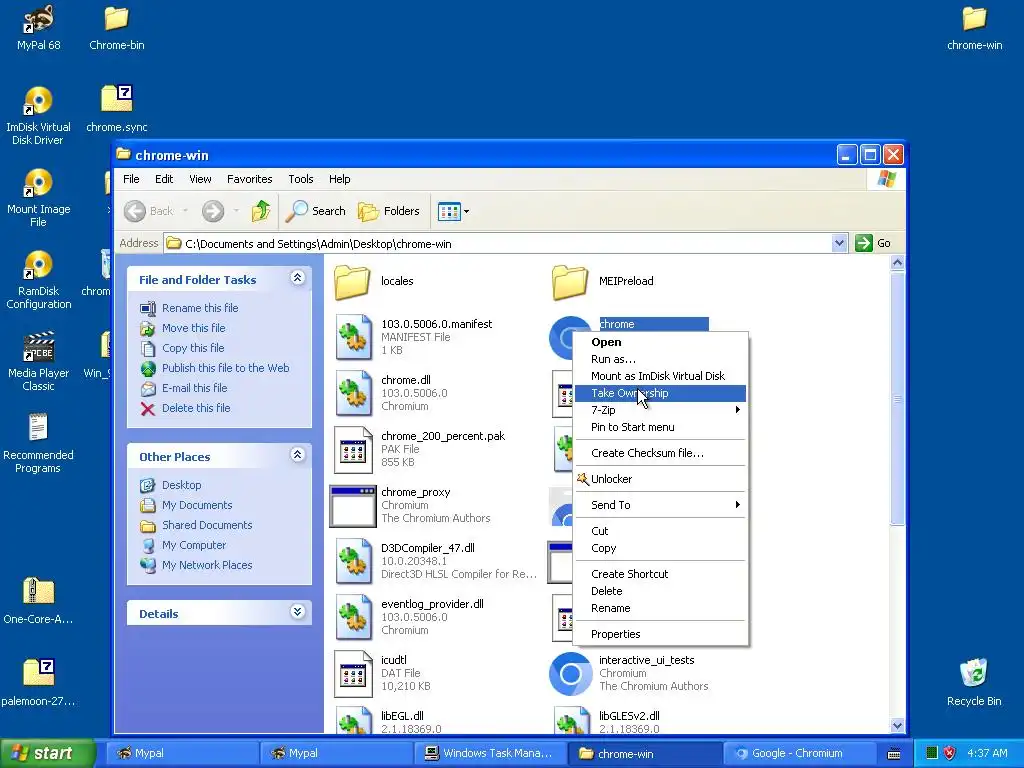The image size is (1024, 768).
Task: Select the MEIPreload folder
Action: tap(603, 281)
